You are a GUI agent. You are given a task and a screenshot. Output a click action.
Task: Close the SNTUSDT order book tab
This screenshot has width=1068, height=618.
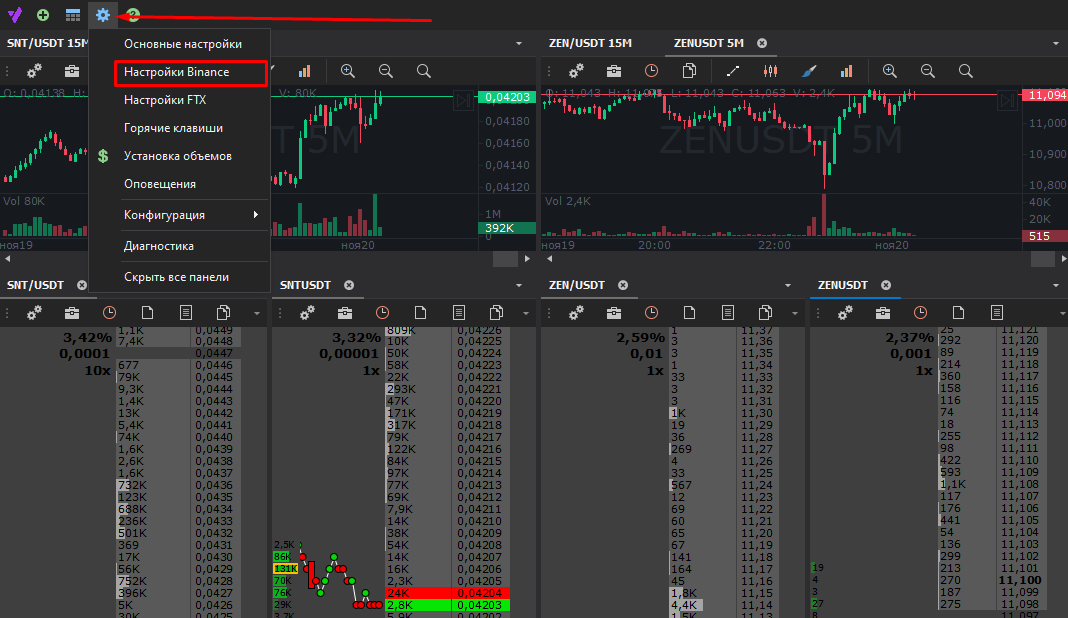click(x=349, y=285)
